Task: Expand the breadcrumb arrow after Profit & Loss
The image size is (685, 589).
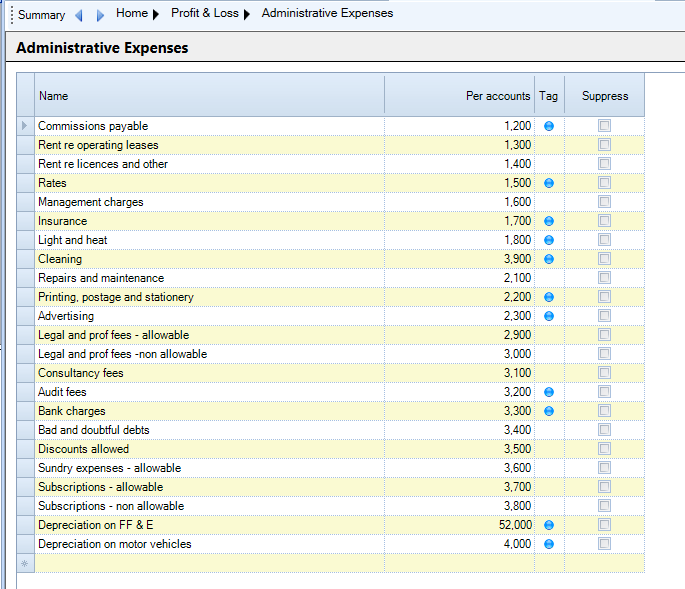Action: (248, 14)
